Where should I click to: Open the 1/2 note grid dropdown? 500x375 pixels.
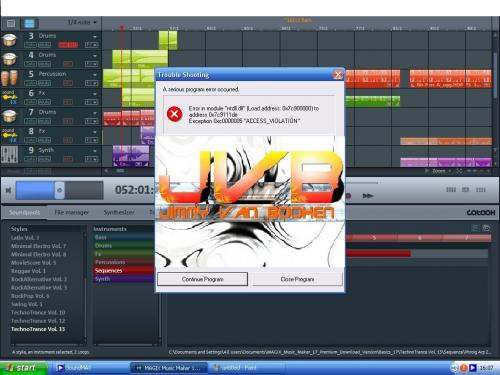[82, 22]
